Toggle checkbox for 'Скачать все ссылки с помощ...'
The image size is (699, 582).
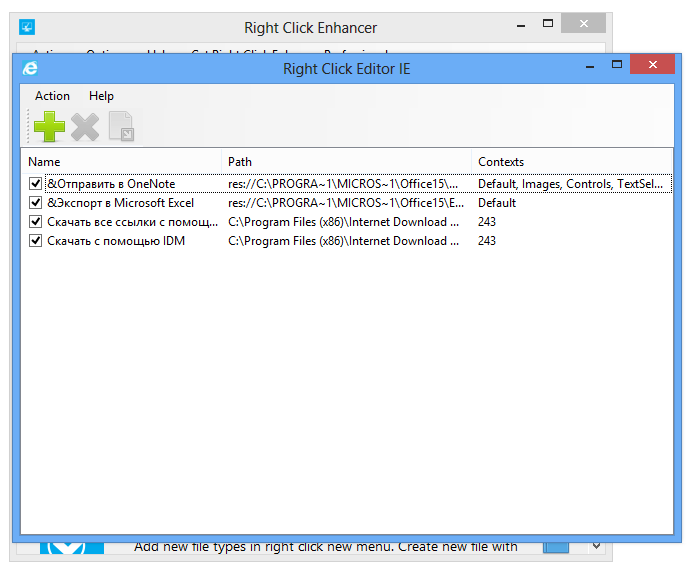pos(36,221)
